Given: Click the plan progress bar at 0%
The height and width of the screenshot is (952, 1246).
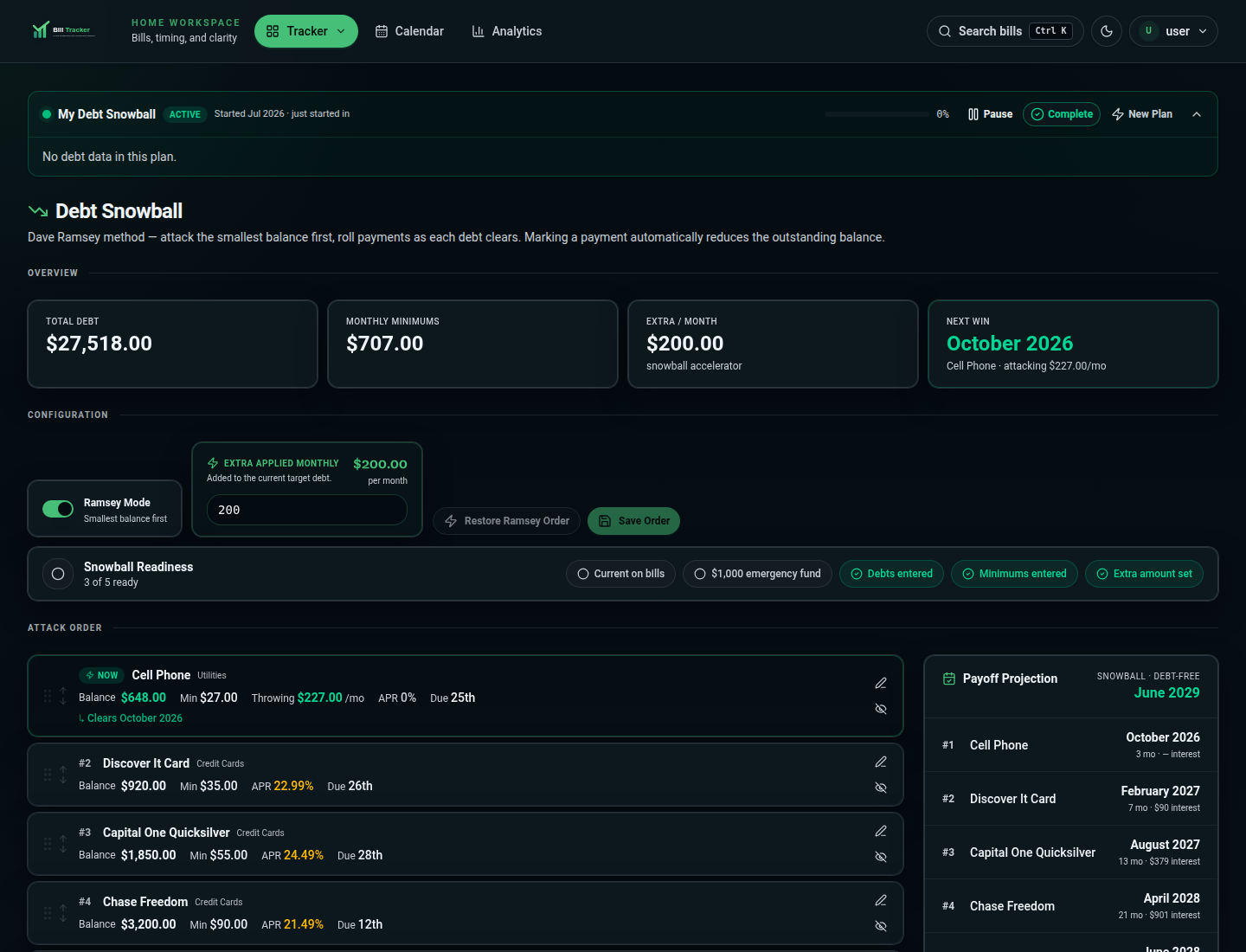Looking at the screenshot, I should click(877, 114).
